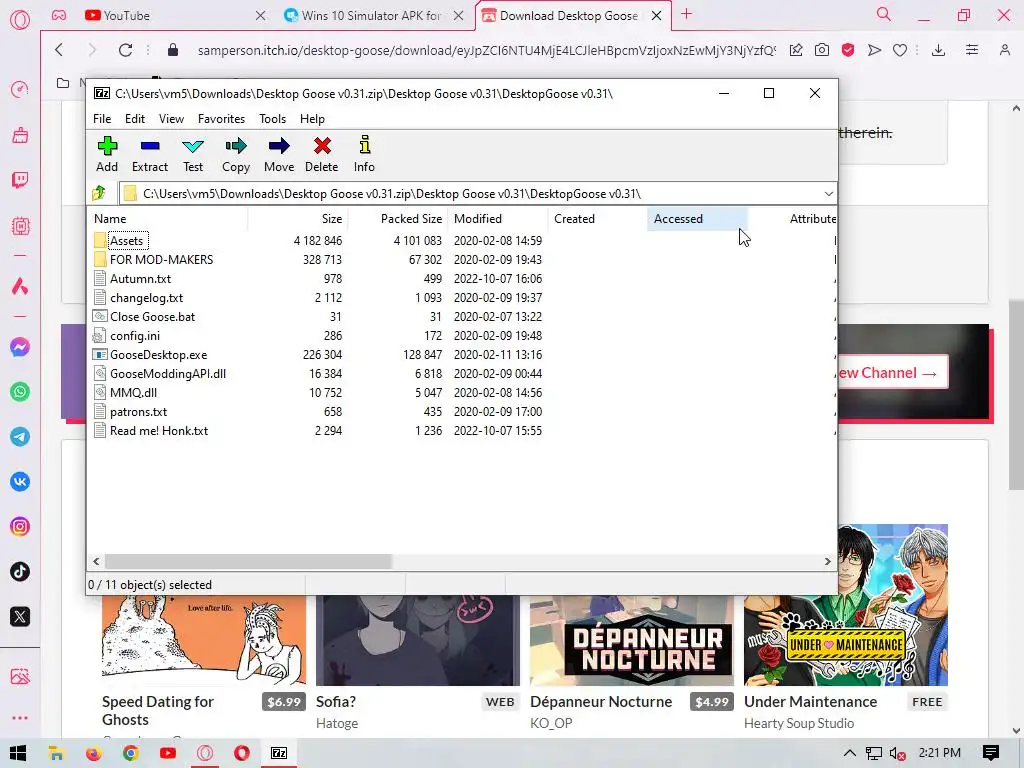Sort by the Accessed column header
The width and height of the screenshot is (1024, 768).
tap(697, 219)
